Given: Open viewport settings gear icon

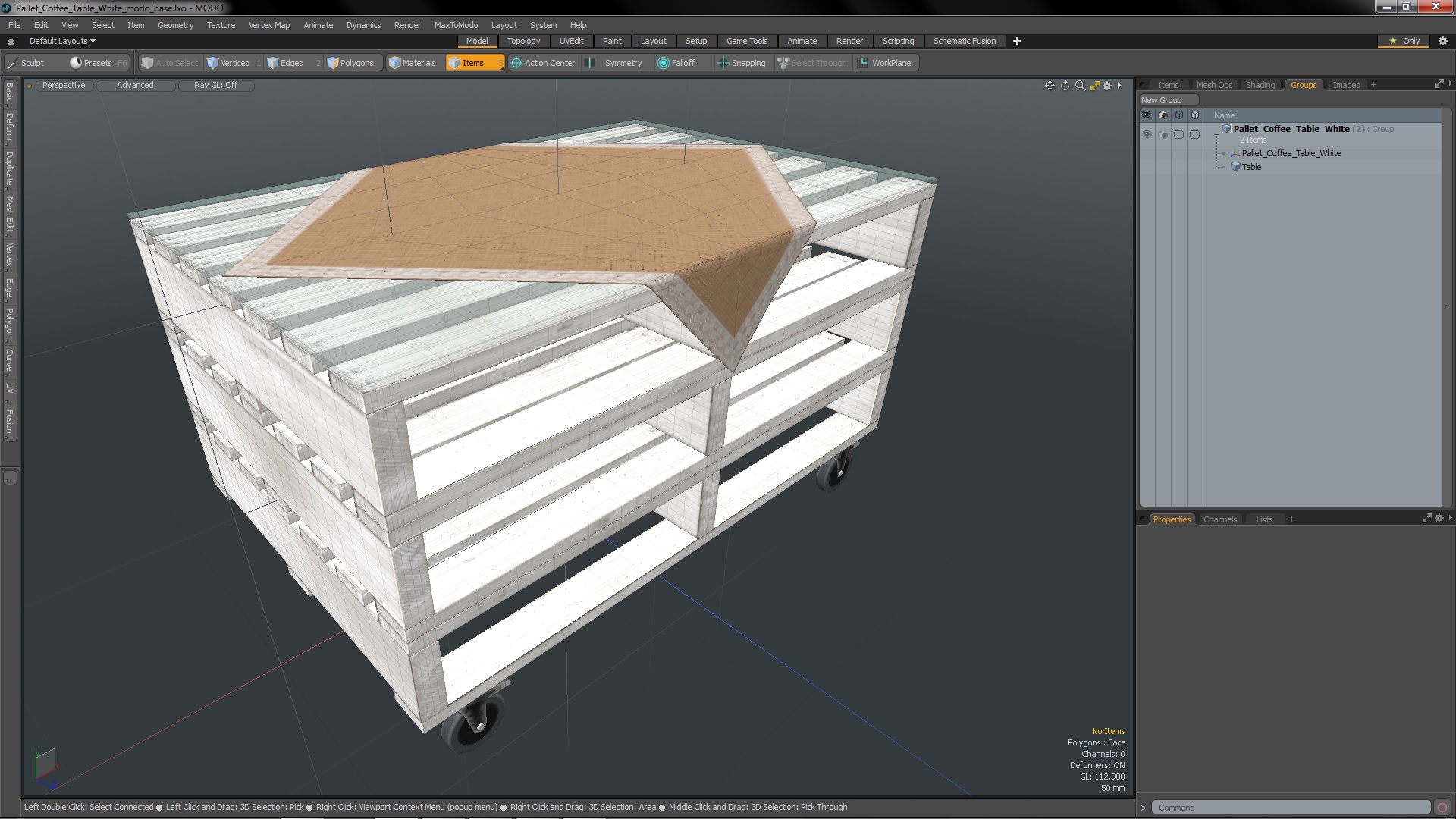Looking at the screenshot, I should click(x=1107, y=86).
